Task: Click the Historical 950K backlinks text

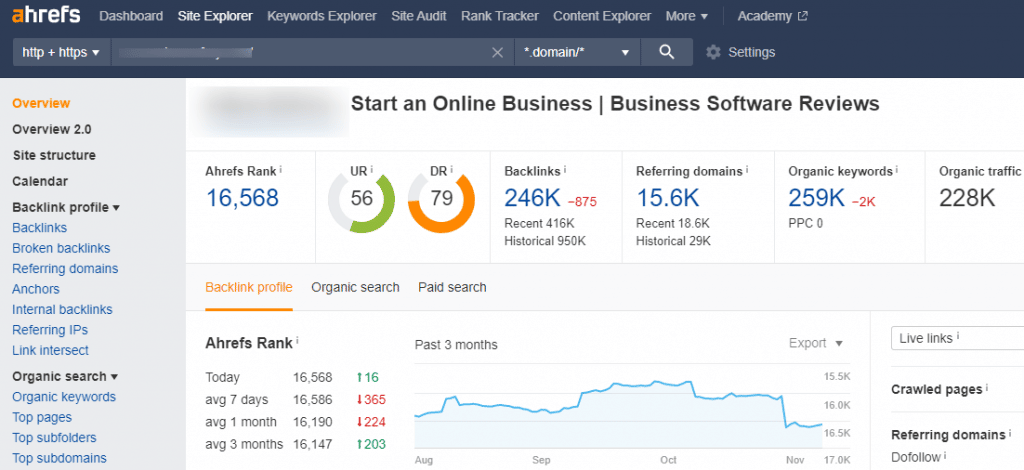Action: 545,241
